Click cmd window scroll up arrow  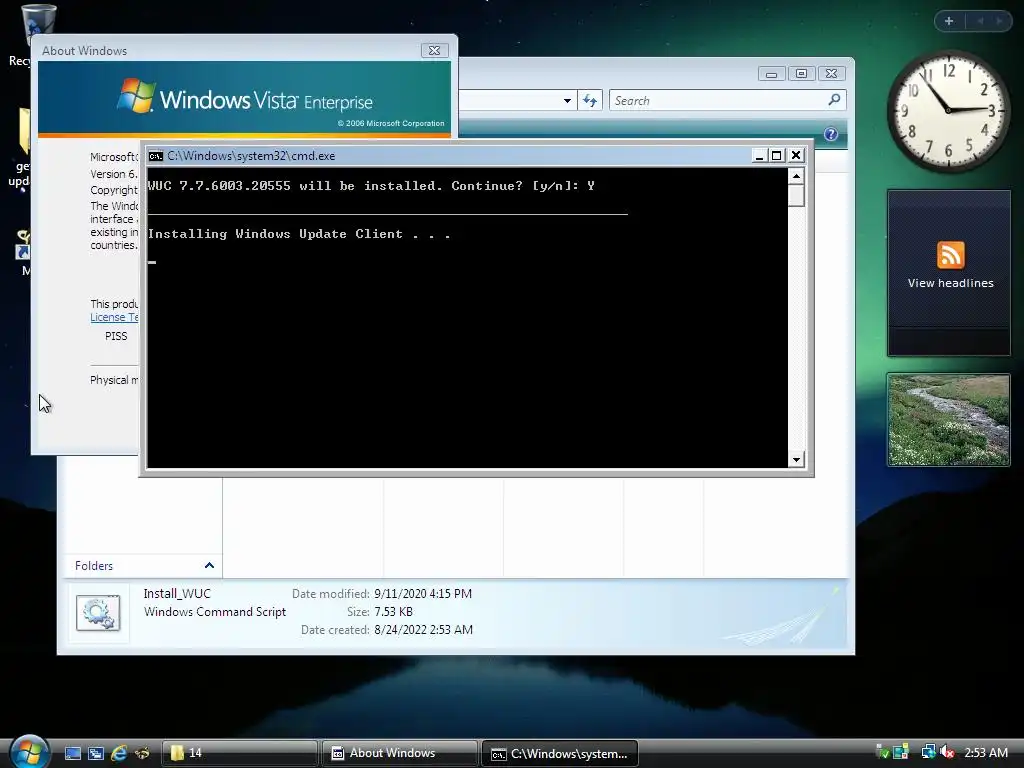point(796,176)
